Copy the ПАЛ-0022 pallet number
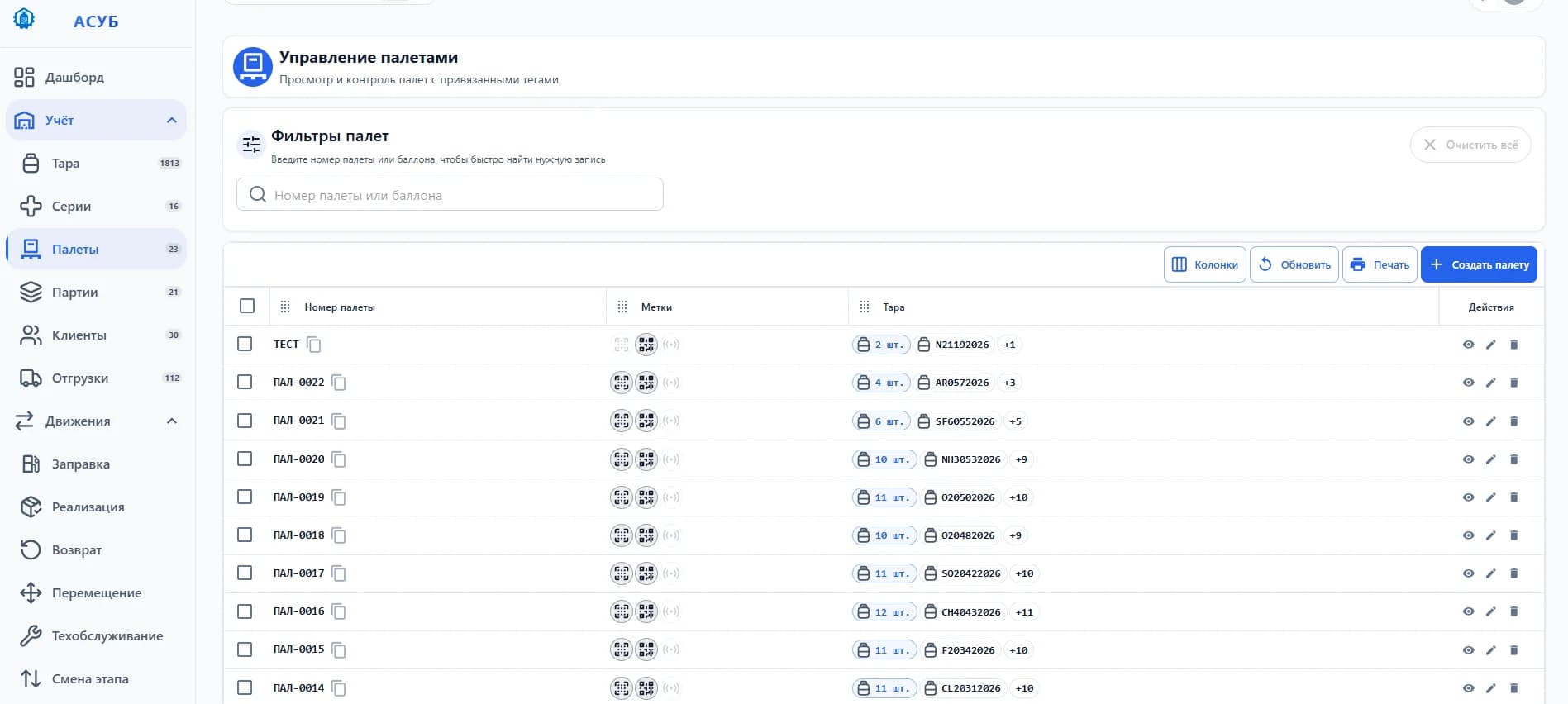The height and width of the screenshot is (704, 1568). (x=339, y=383)
